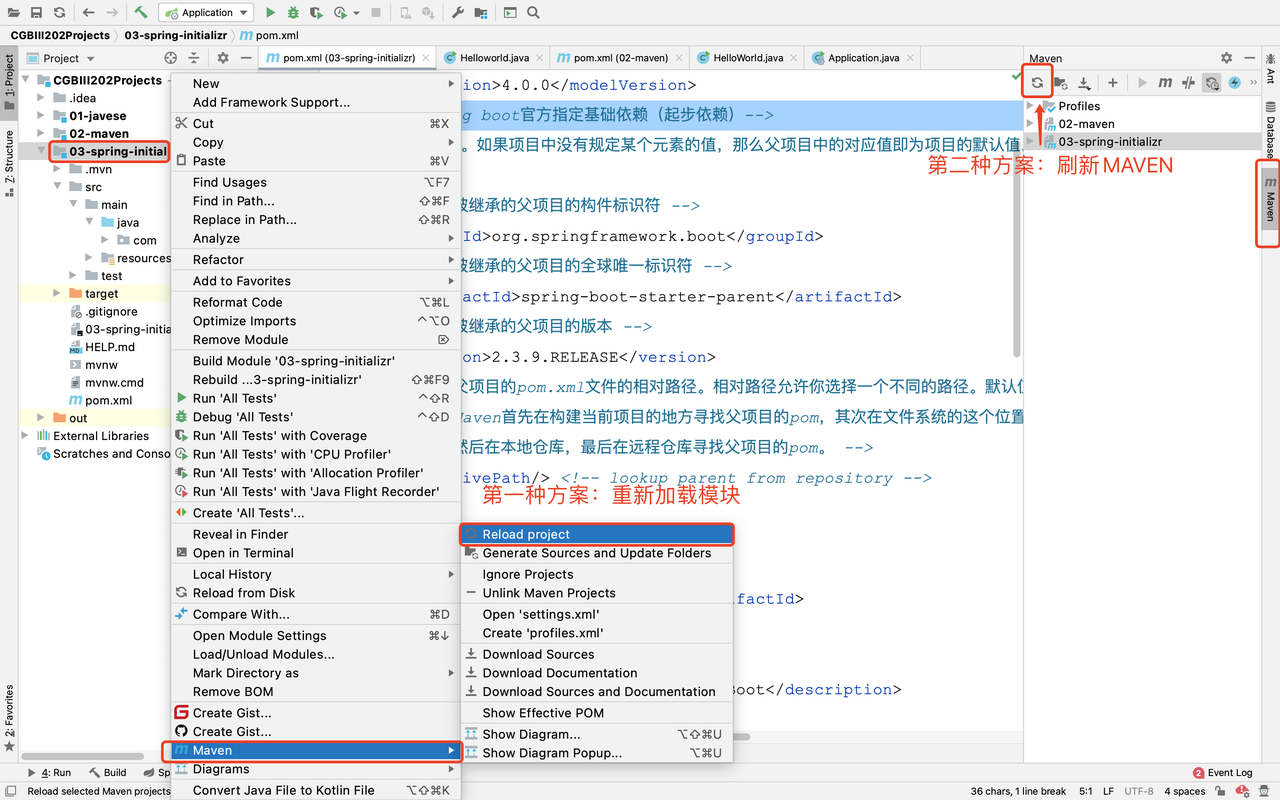1280x800 pixels.
Task: Click the UTF-8 encoding status bar widget
Action: click(x=1139, y=791)
